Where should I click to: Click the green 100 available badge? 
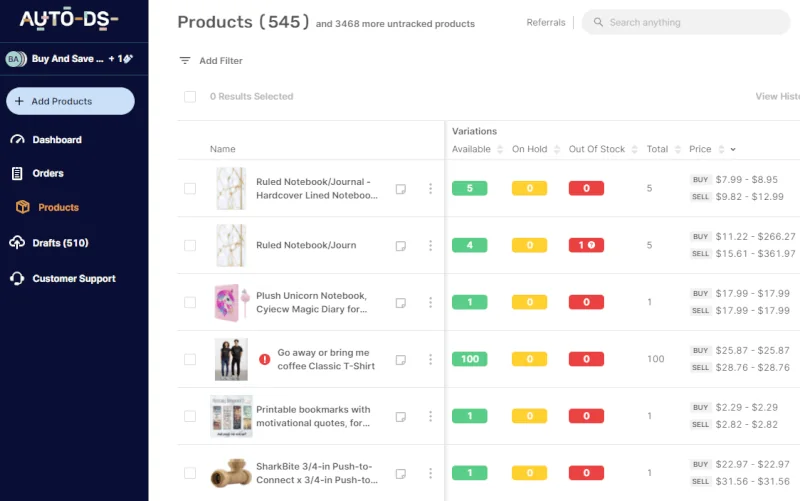(x=469, y=359)
